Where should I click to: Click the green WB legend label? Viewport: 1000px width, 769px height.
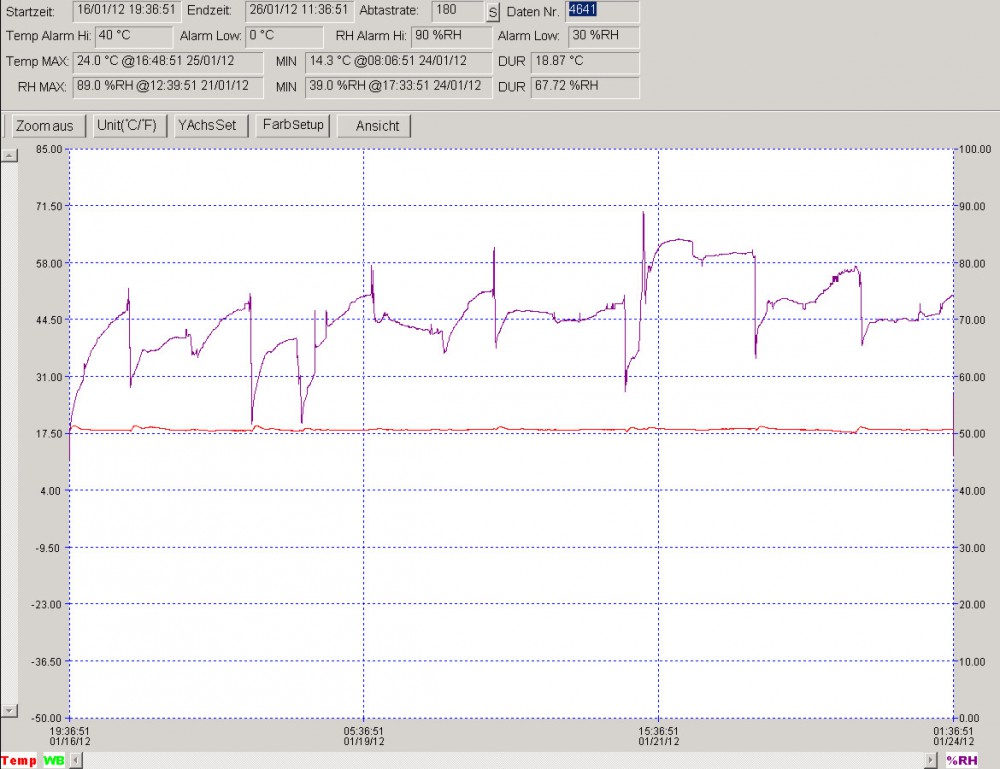(52, 761)
